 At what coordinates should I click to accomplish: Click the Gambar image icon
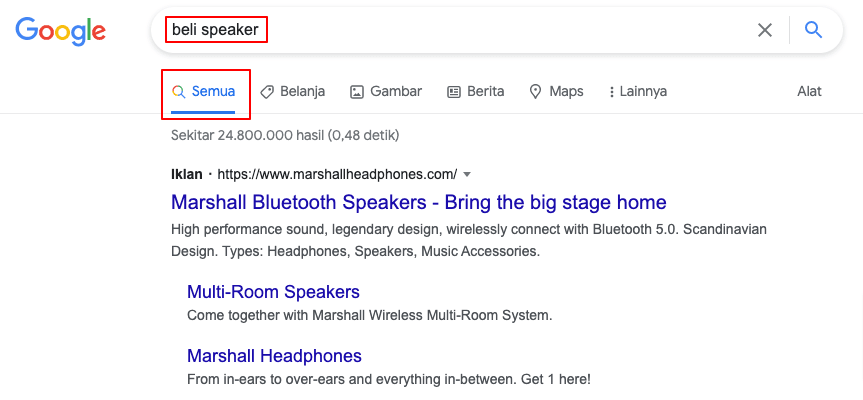[x=357, y=91]
